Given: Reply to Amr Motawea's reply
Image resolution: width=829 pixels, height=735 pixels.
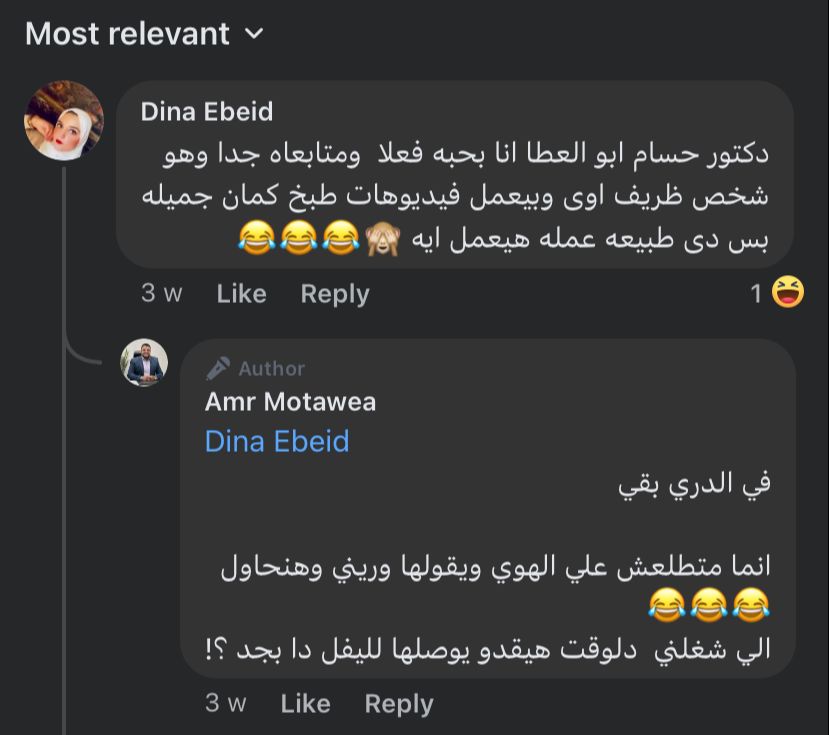Looking at the screenshot, I should (x=399, y=704).
